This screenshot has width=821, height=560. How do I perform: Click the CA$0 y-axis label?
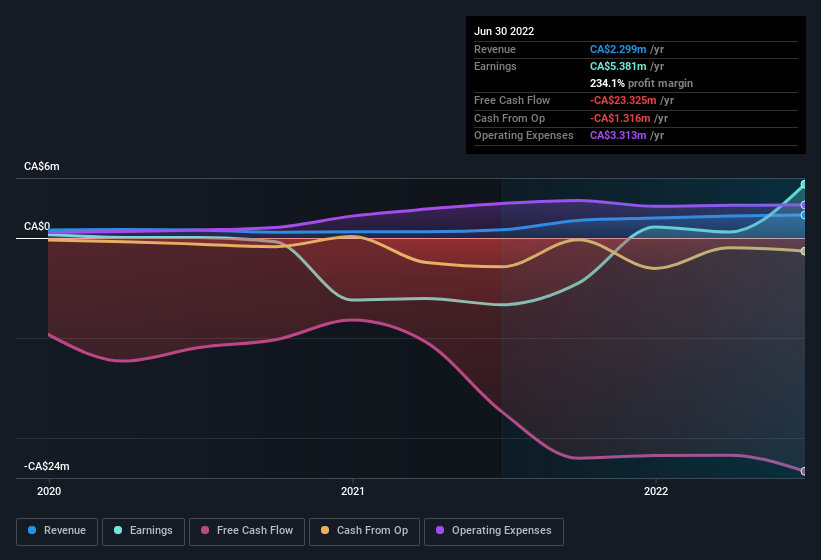(37, 226)
